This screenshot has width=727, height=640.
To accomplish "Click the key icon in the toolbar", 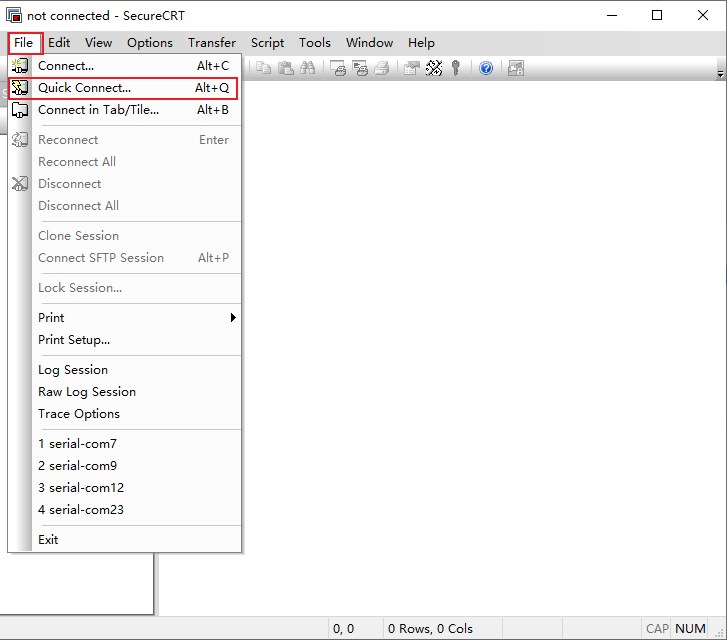I will 456,68.
